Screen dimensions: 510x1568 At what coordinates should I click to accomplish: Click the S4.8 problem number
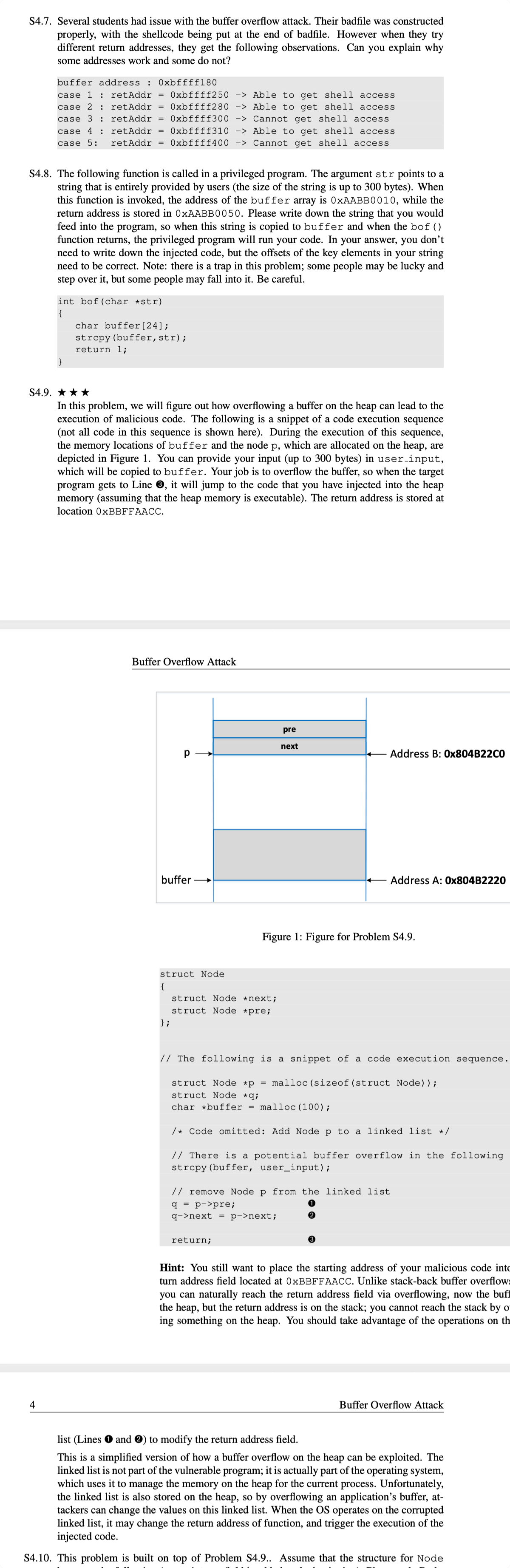[x=40, y=174]
